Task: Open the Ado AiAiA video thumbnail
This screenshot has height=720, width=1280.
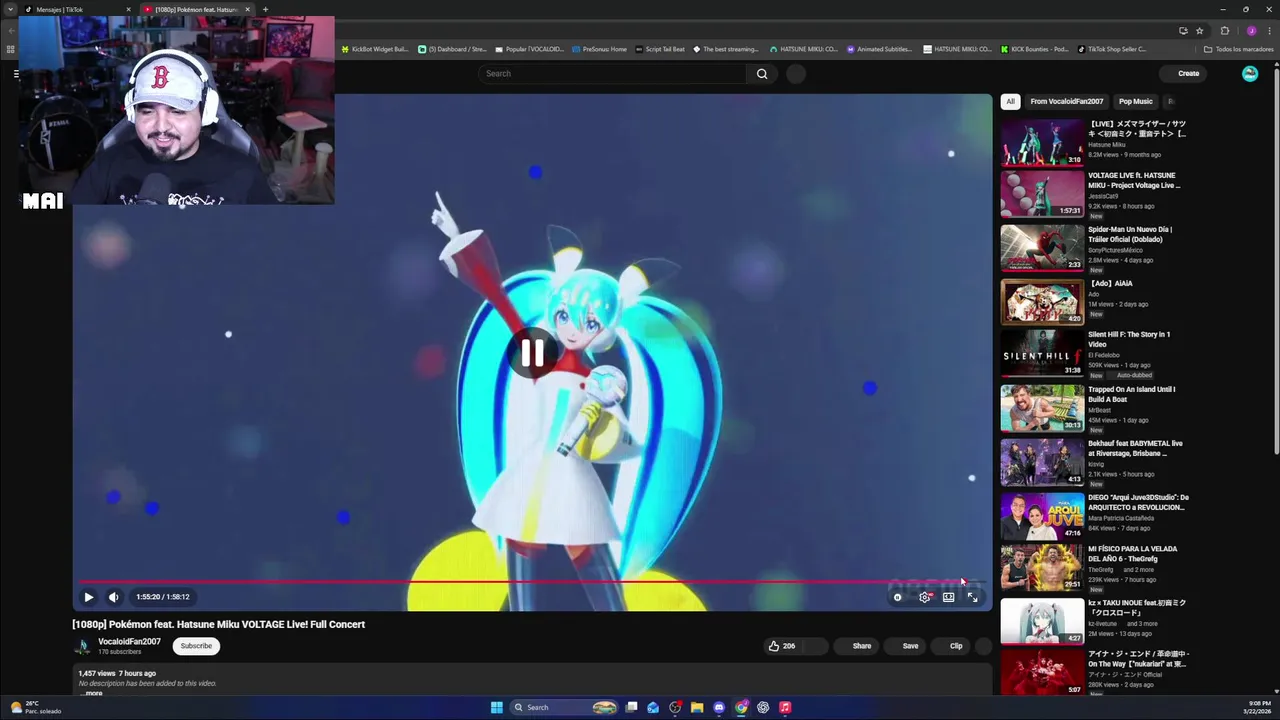Action: 1042,302
